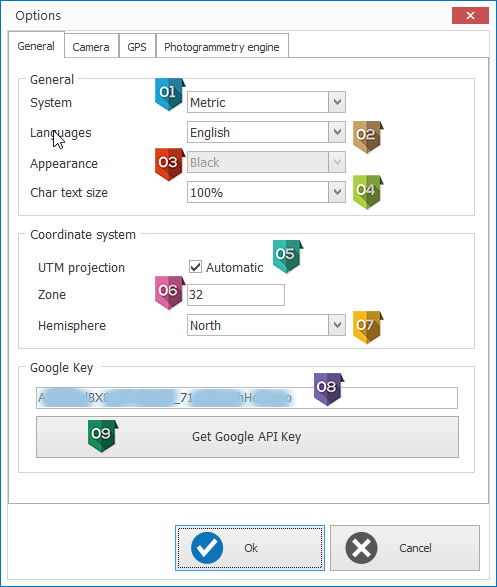This screenshot has height=587, width=497.
Task: Open the Char text size dropdown
Action: [x=266, y=192]
